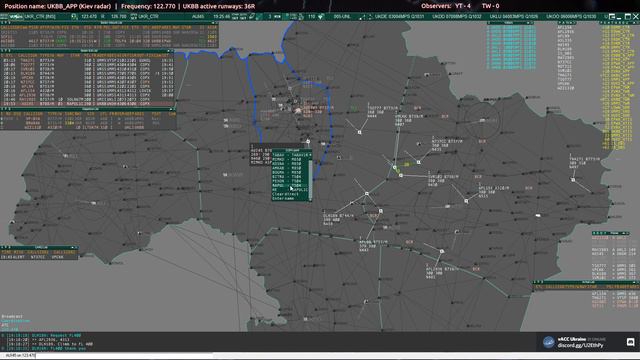Collapse the departure list via header arrow
The height and width of the screenshot is (360, 640).
coord(171,109)
